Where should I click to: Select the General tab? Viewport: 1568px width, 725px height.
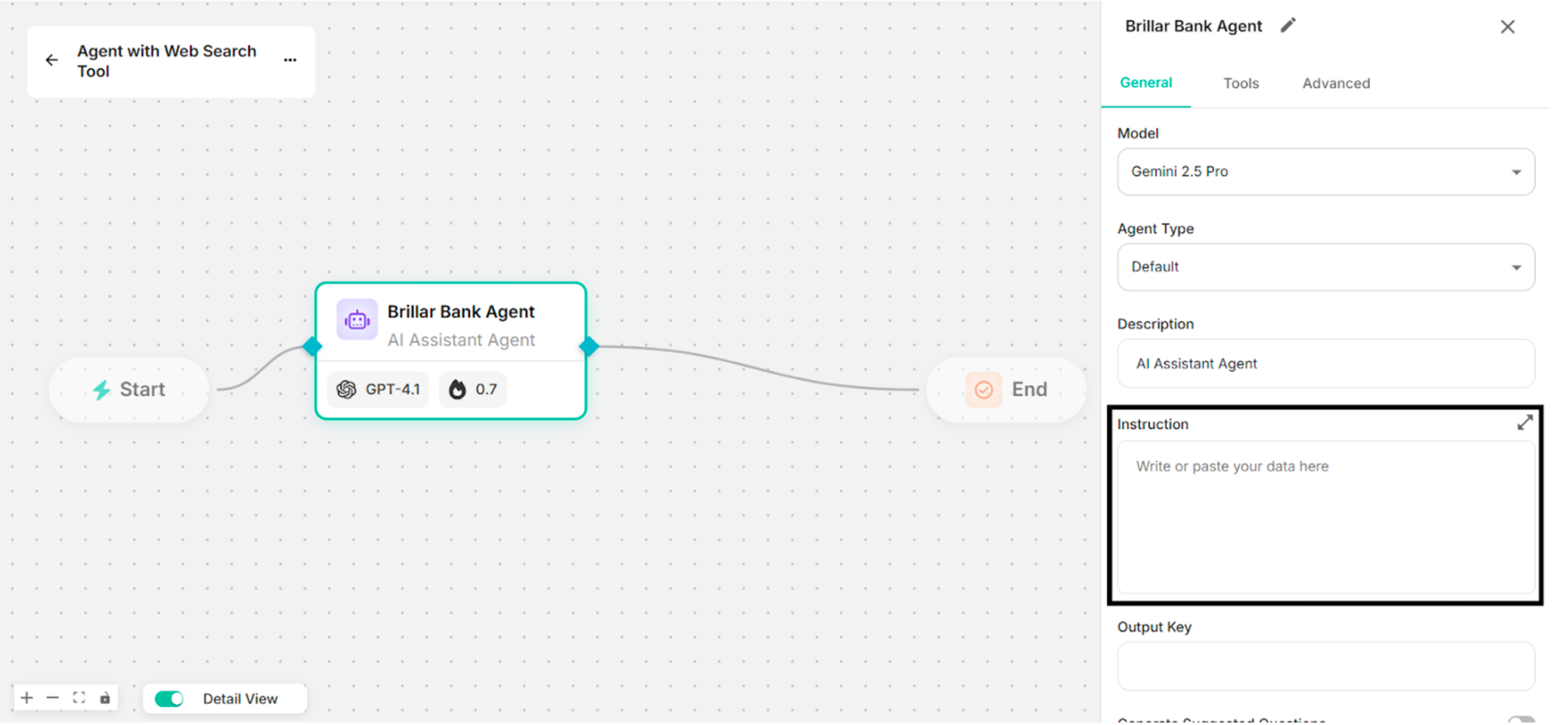tap(1146, 83)
